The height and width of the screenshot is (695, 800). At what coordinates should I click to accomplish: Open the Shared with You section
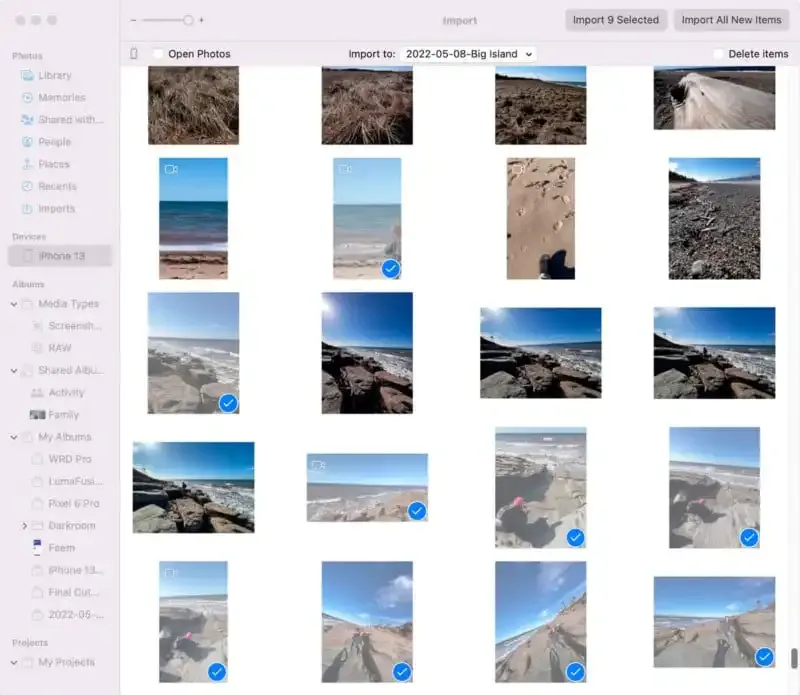coord(68,119)
